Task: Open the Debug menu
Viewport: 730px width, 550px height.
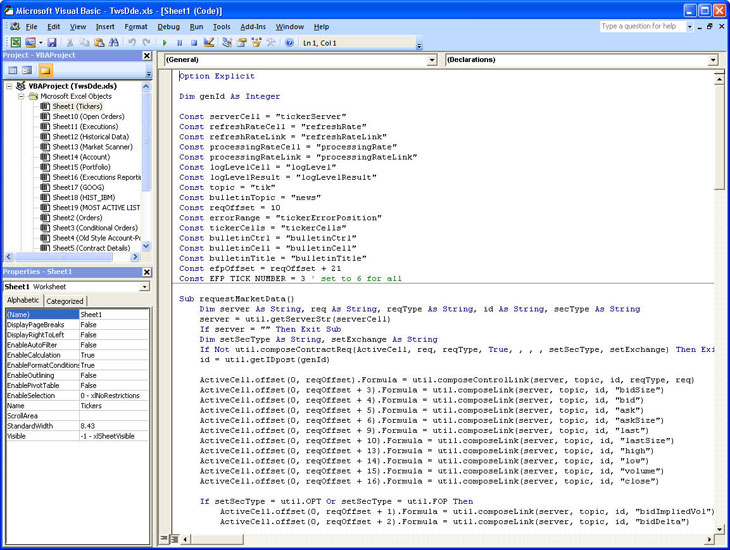Action: [x=169, y=27]
